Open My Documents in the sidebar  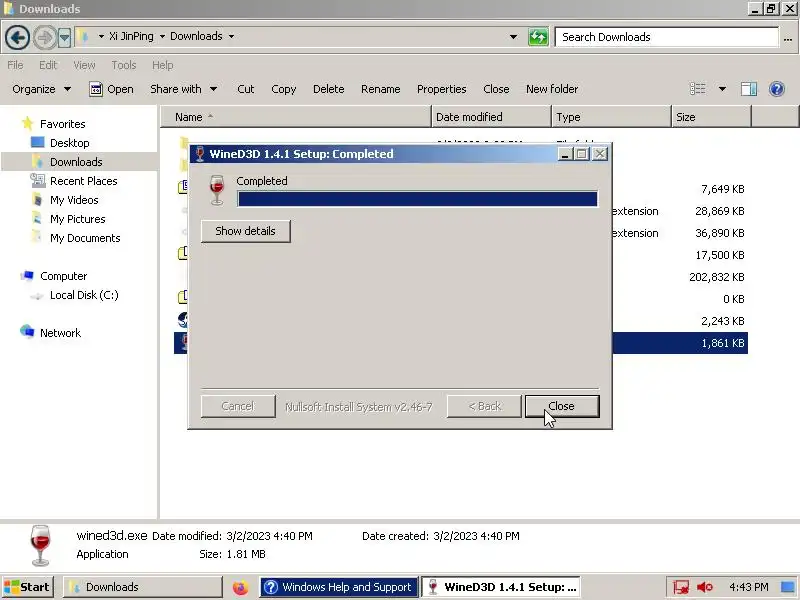tap(85, 238)
